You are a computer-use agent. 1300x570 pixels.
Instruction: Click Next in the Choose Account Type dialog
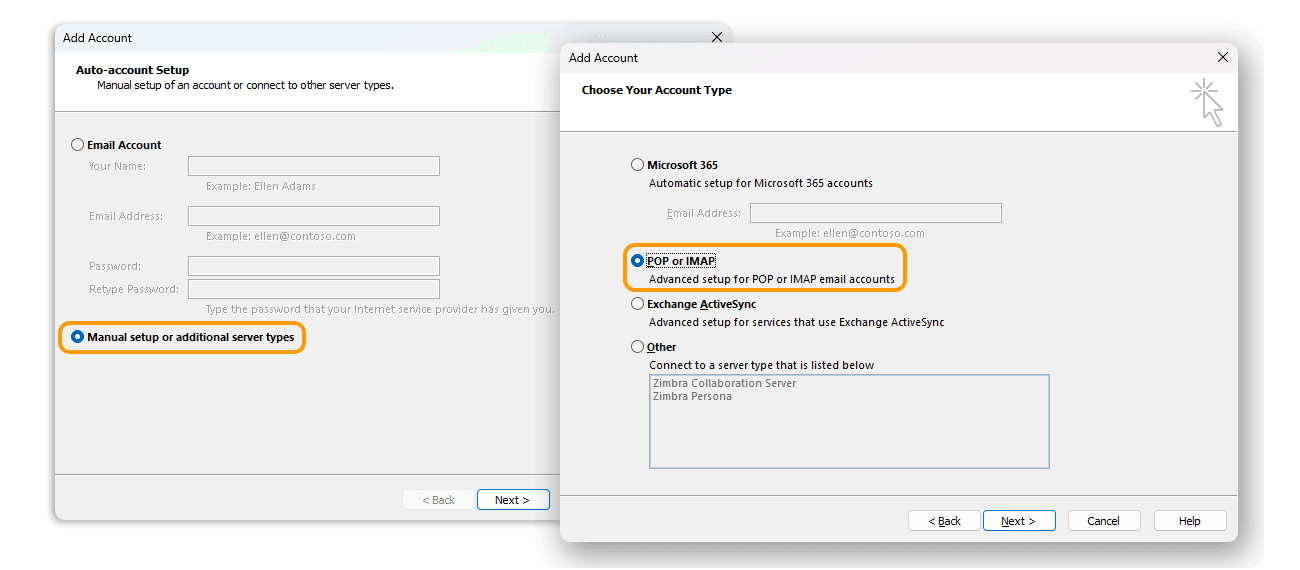pyautogui.click(x=1019, y=521)
